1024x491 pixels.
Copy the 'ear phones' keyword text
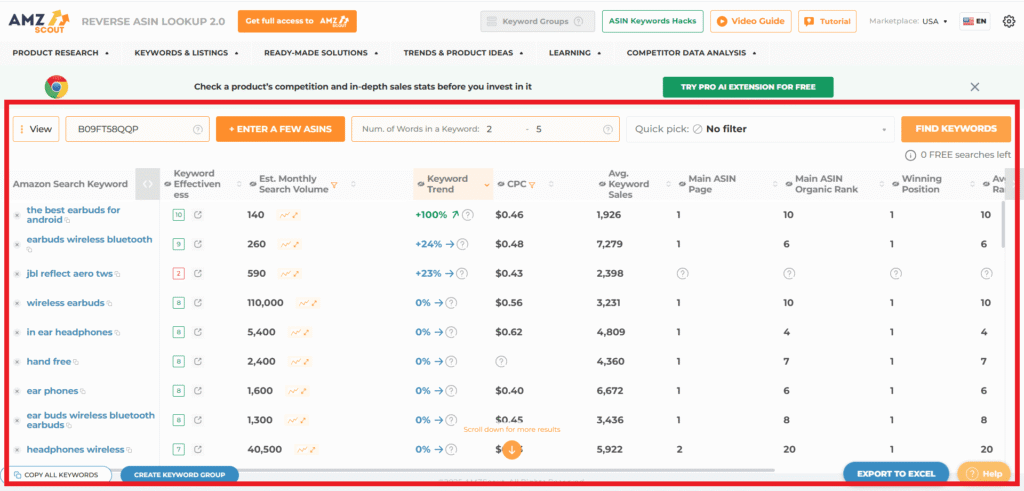tap(83, 392)
